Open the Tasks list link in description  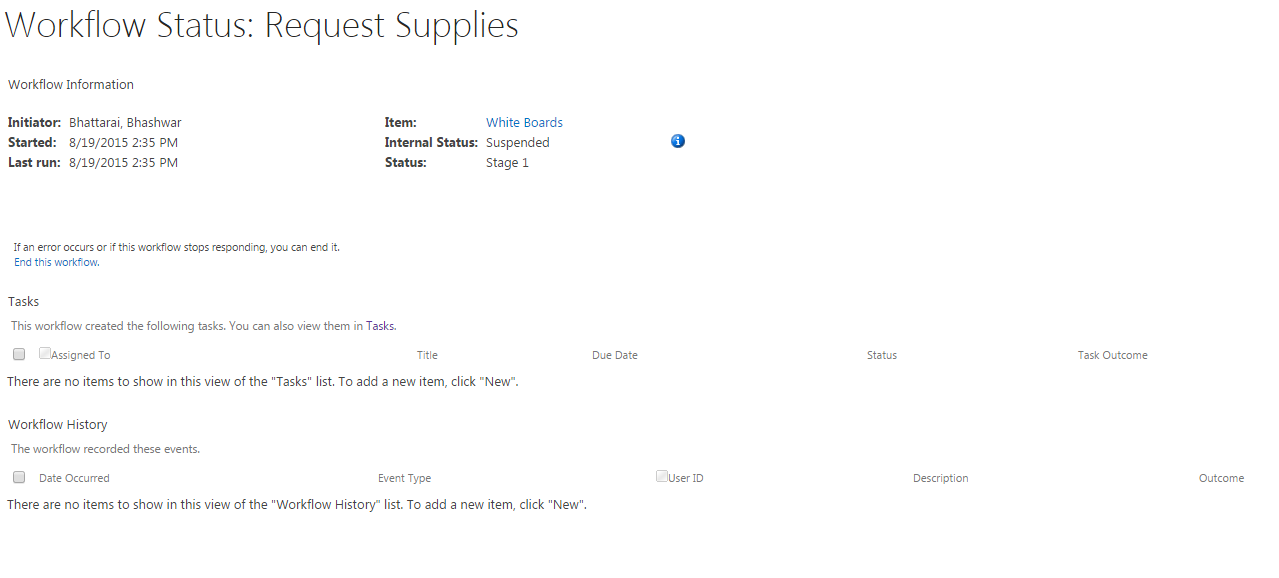click(380, 325)
